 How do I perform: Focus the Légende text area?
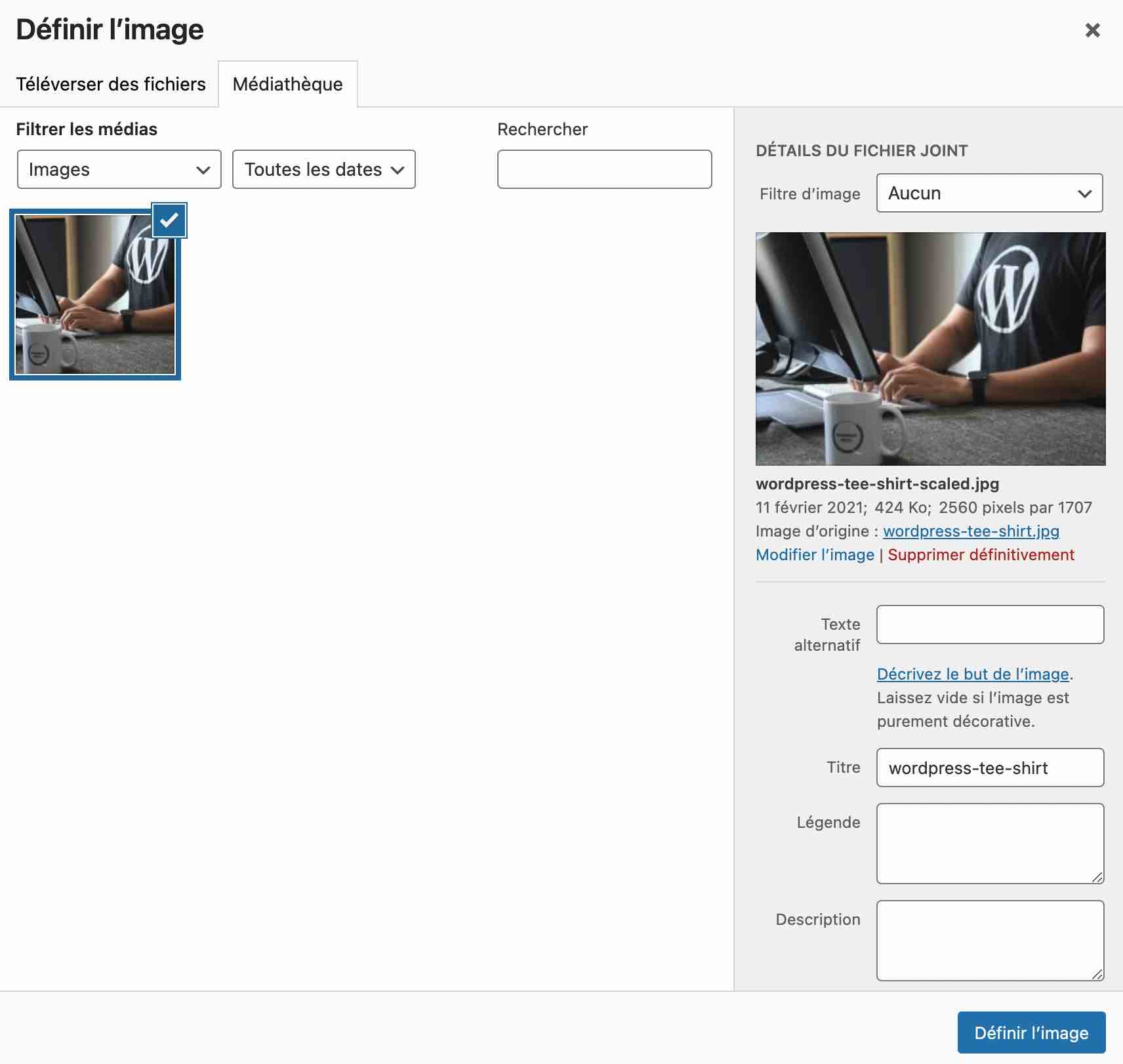coord(990,843)
